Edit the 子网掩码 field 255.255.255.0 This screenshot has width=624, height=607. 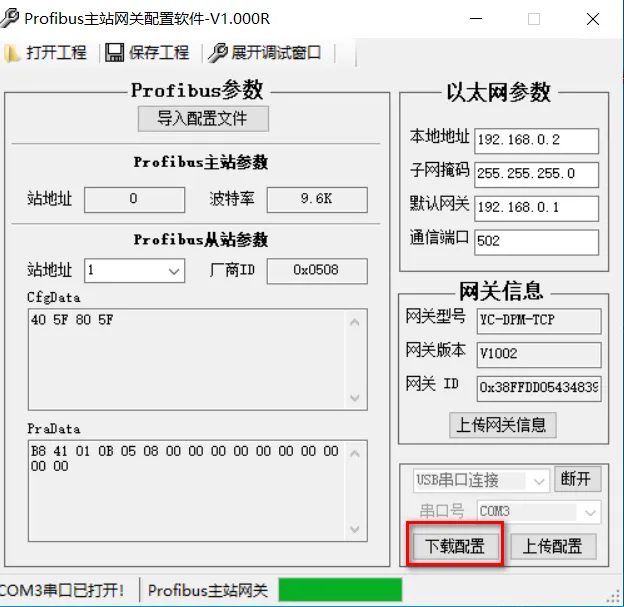(x=536, y=174)
